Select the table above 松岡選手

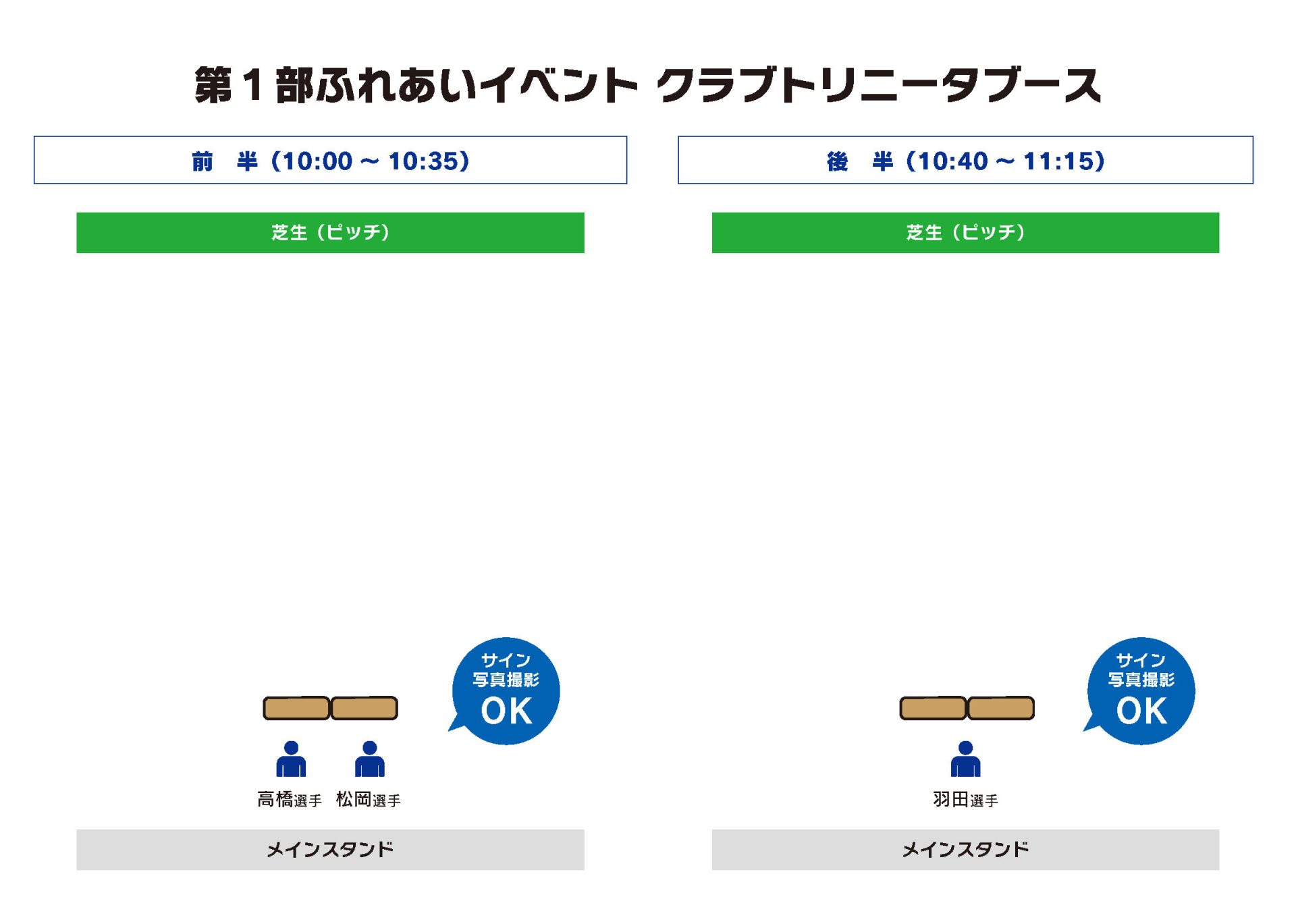click(364, 708)
